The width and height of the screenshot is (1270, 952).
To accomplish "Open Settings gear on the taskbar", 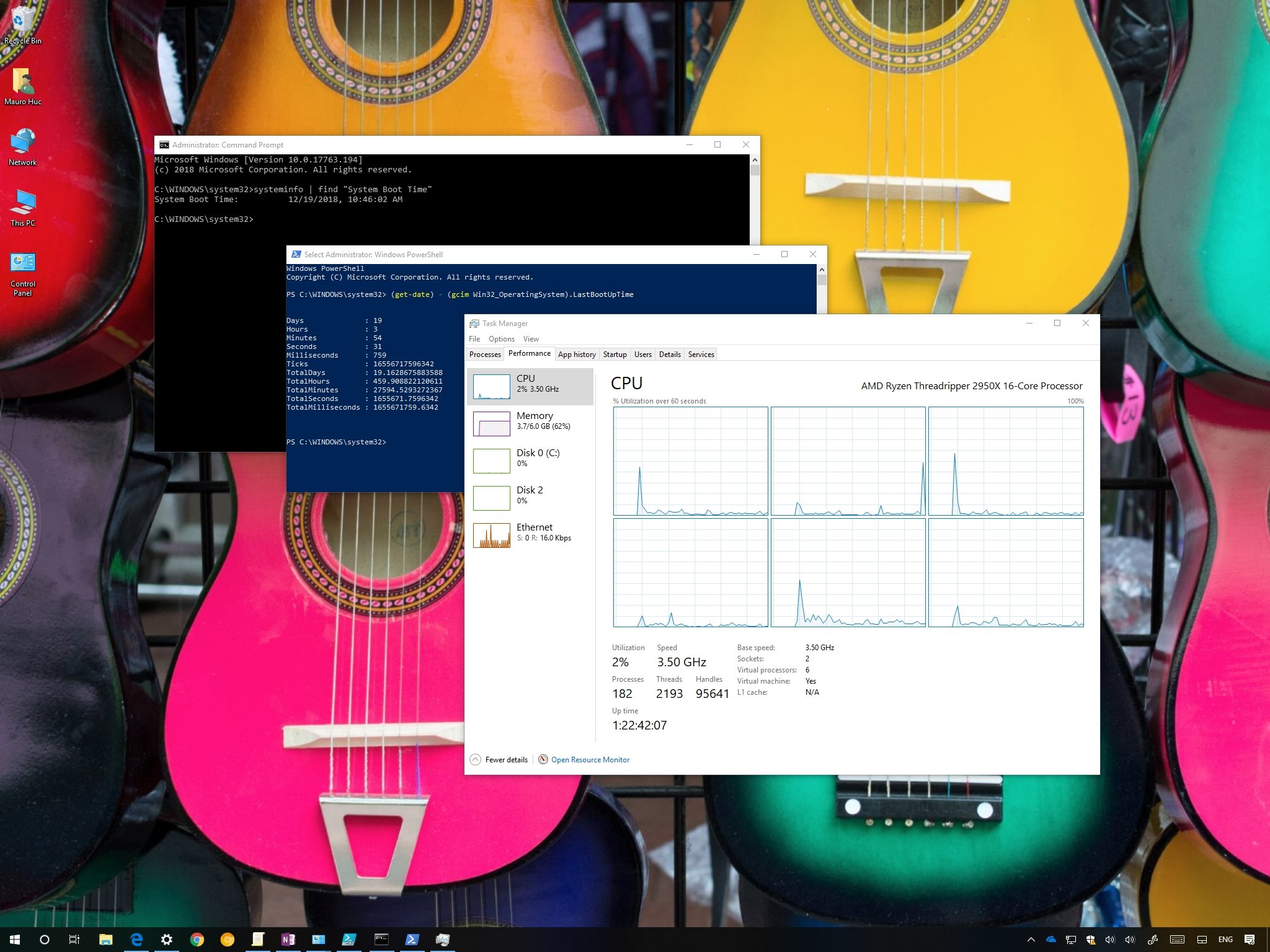I will [x=166, y=940].
